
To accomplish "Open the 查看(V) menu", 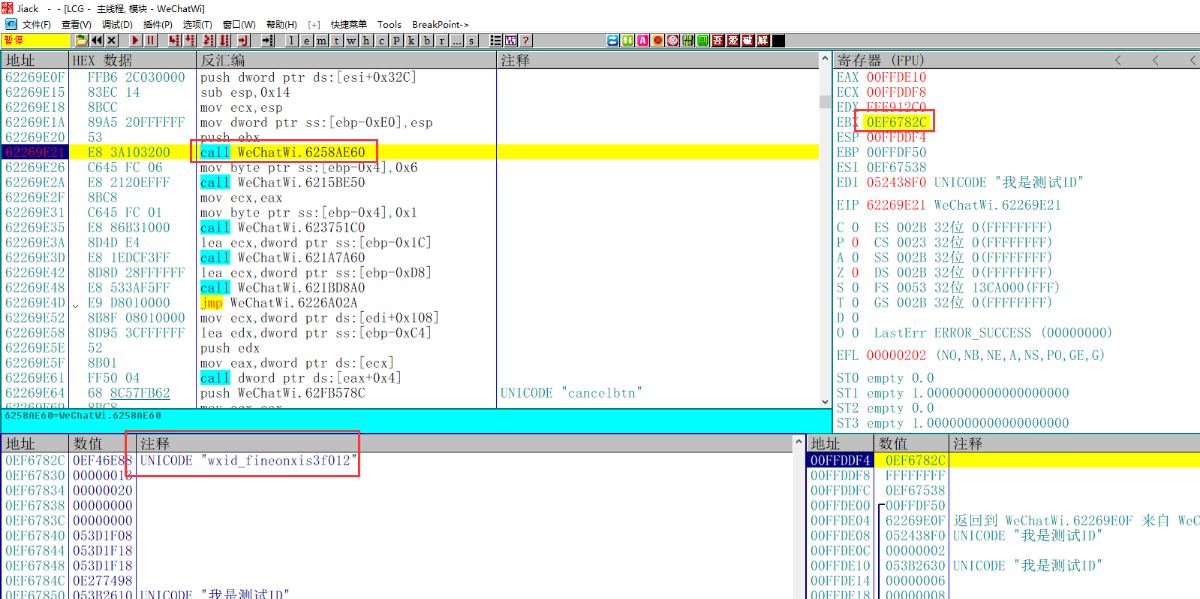I will pos(76,24).
